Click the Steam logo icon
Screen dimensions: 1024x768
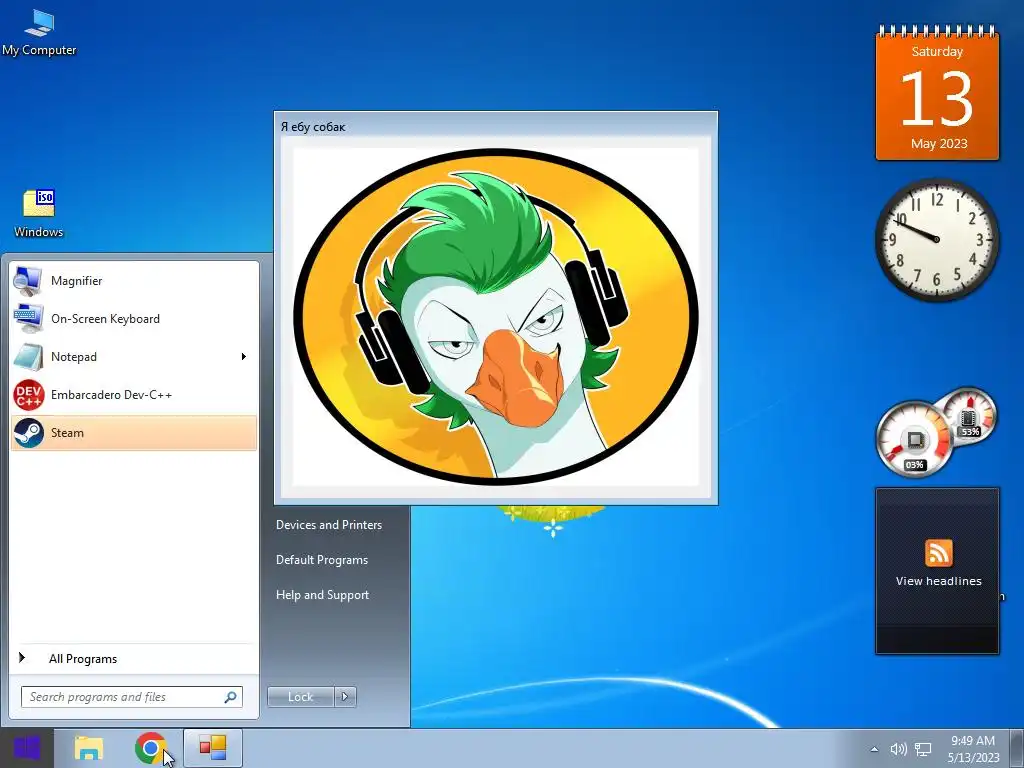(28, 432)
